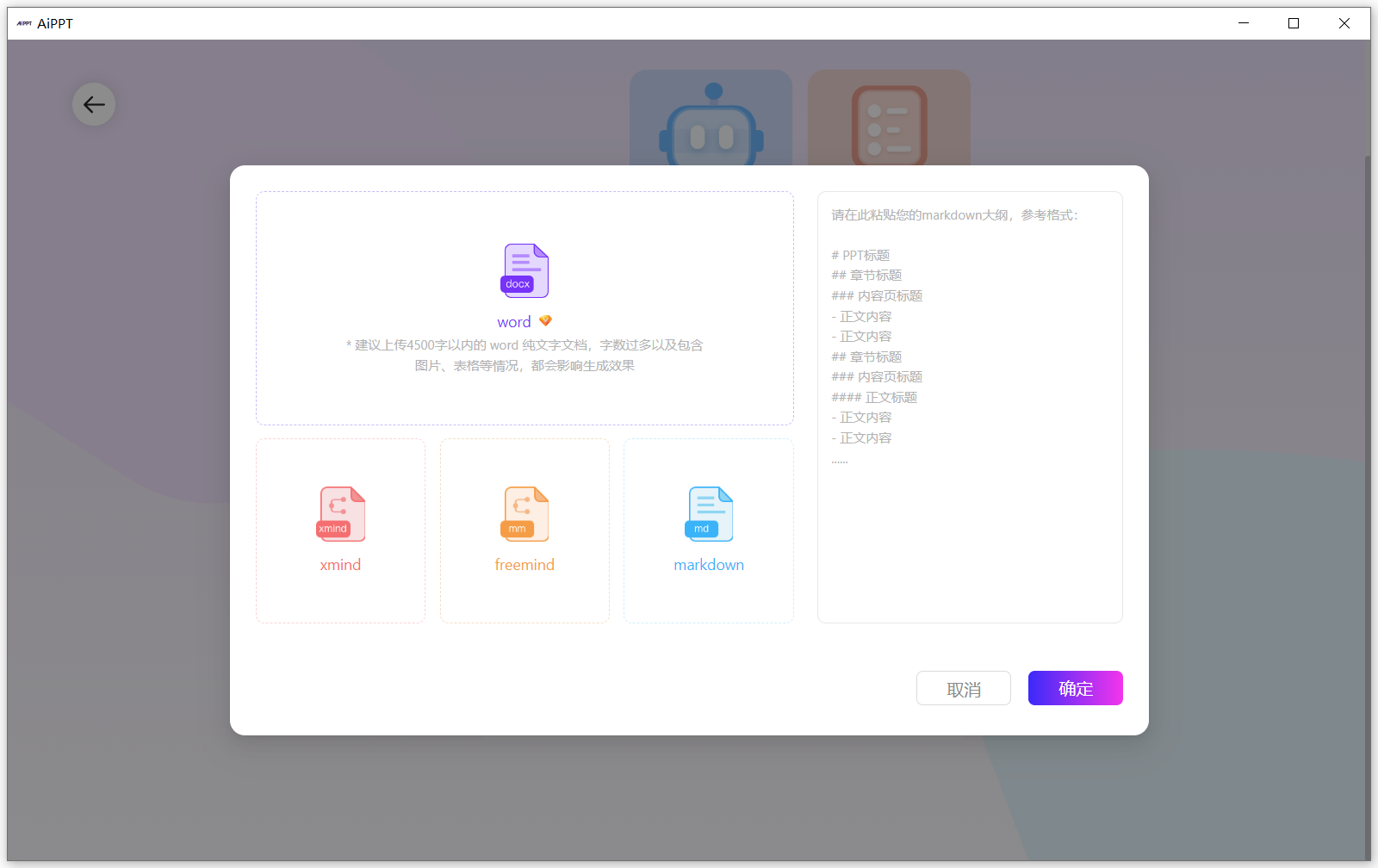The height and width of the screenshot is (868, 1378).
Task: Choose the xmind file icon
Action: (x=341, y=514)
